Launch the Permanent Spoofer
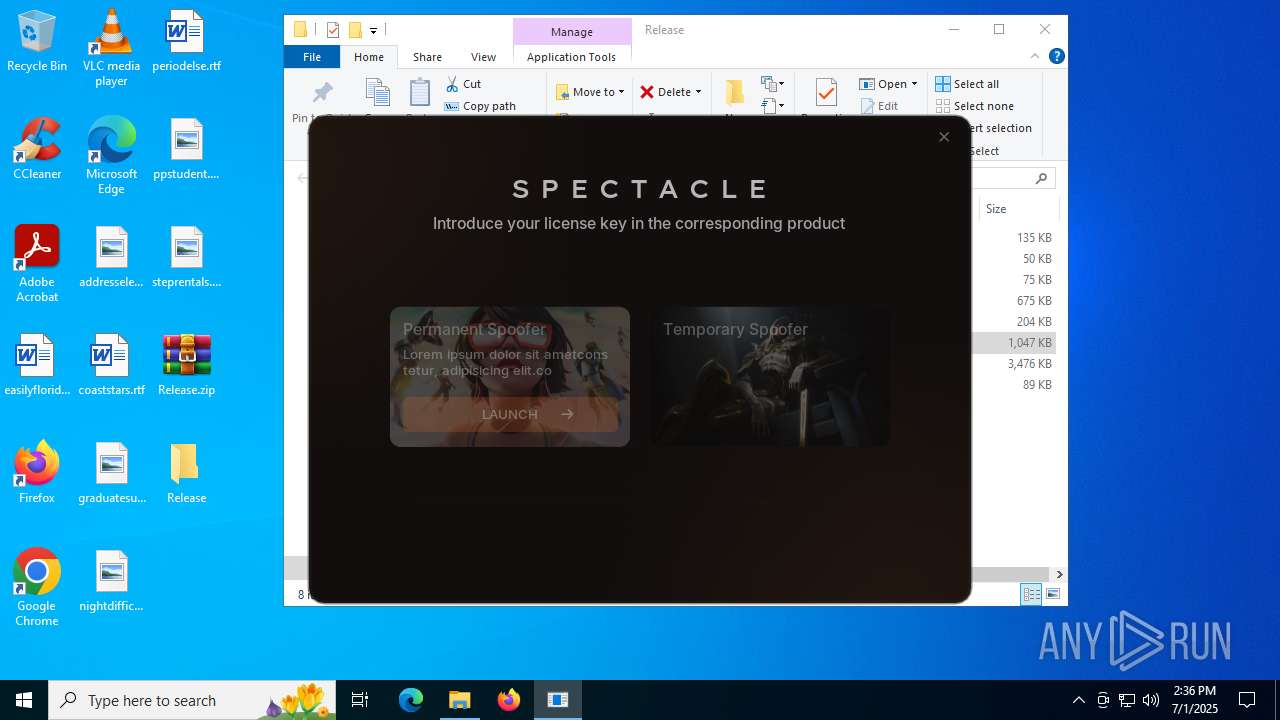The image size is (1280, 720). click(510, 414)
